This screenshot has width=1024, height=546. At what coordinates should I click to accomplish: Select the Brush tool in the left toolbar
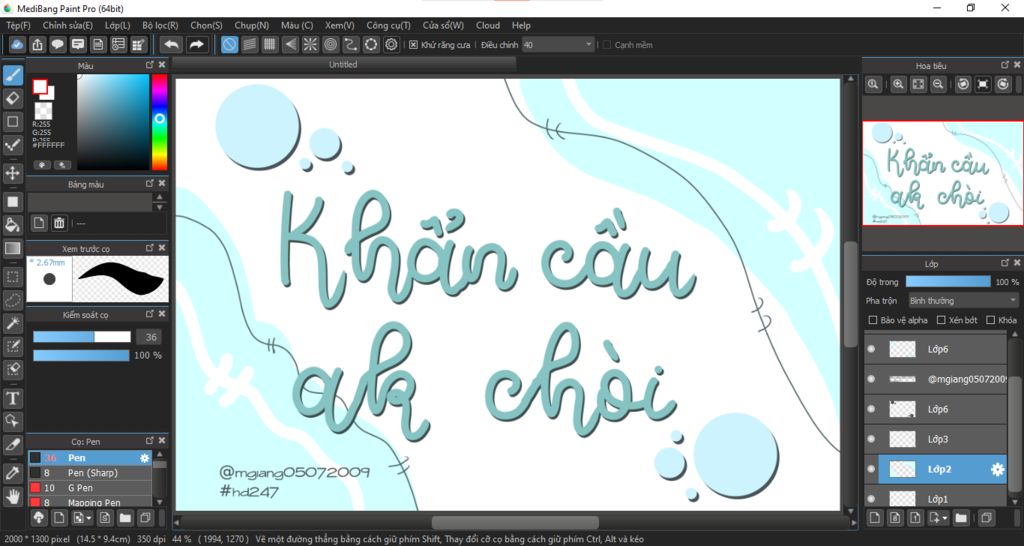[x=12, y=76]
